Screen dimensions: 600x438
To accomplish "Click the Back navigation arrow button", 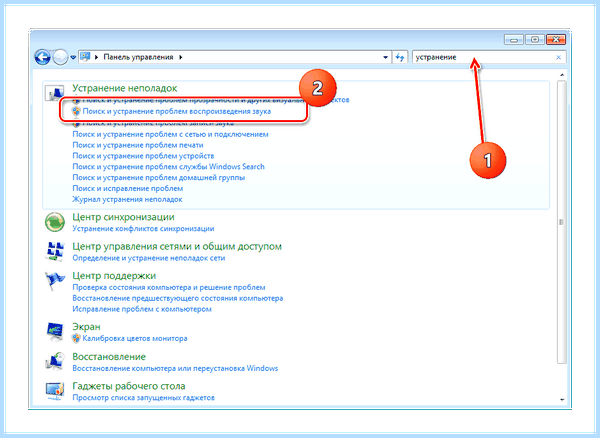I will 42,57.
